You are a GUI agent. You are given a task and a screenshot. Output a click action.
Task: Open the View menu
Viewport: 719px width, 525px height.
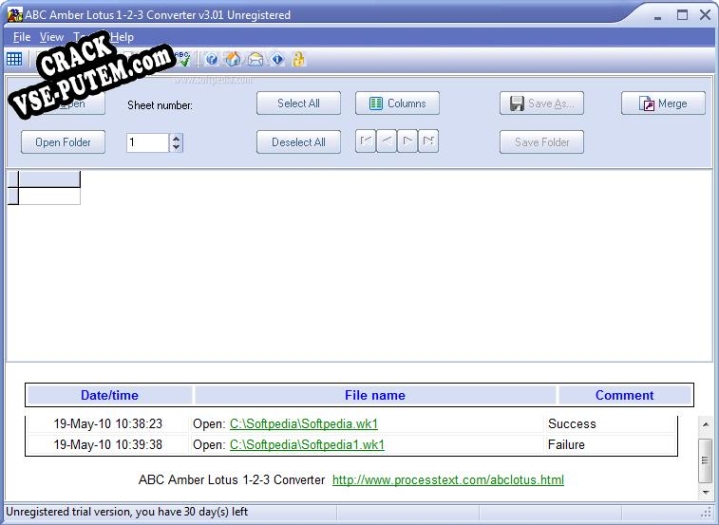tap(51, 37)
